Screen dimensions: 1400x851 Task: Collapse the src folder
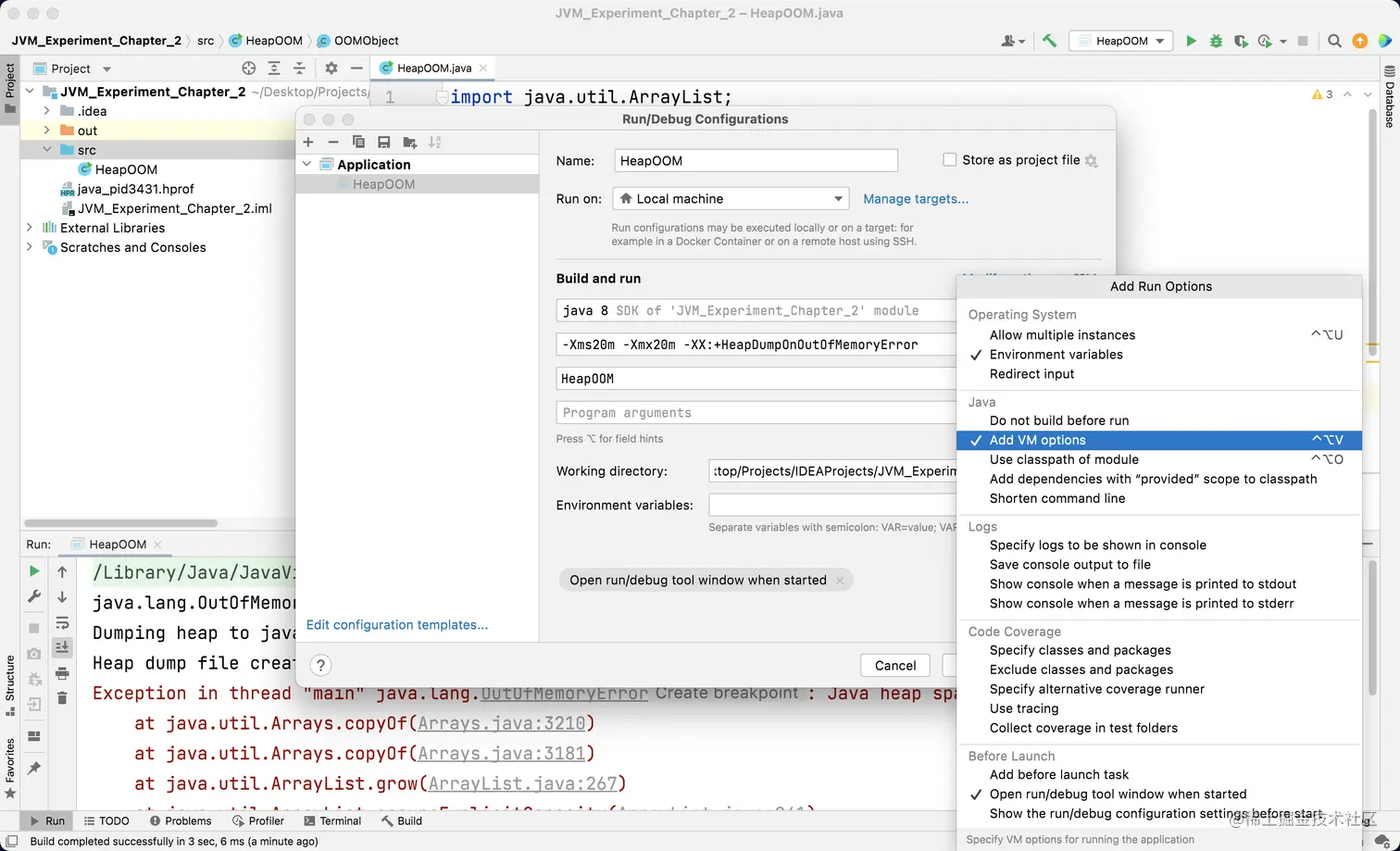click(x=47, y=150)
